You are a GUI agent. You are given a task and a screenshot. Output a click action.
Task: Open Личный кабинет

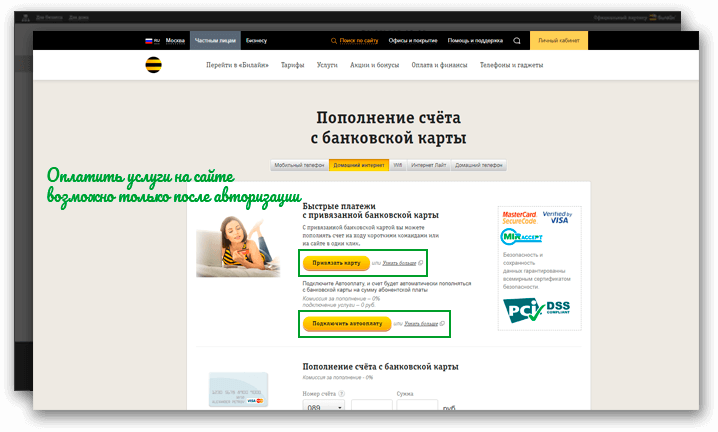tap(558, 41)
